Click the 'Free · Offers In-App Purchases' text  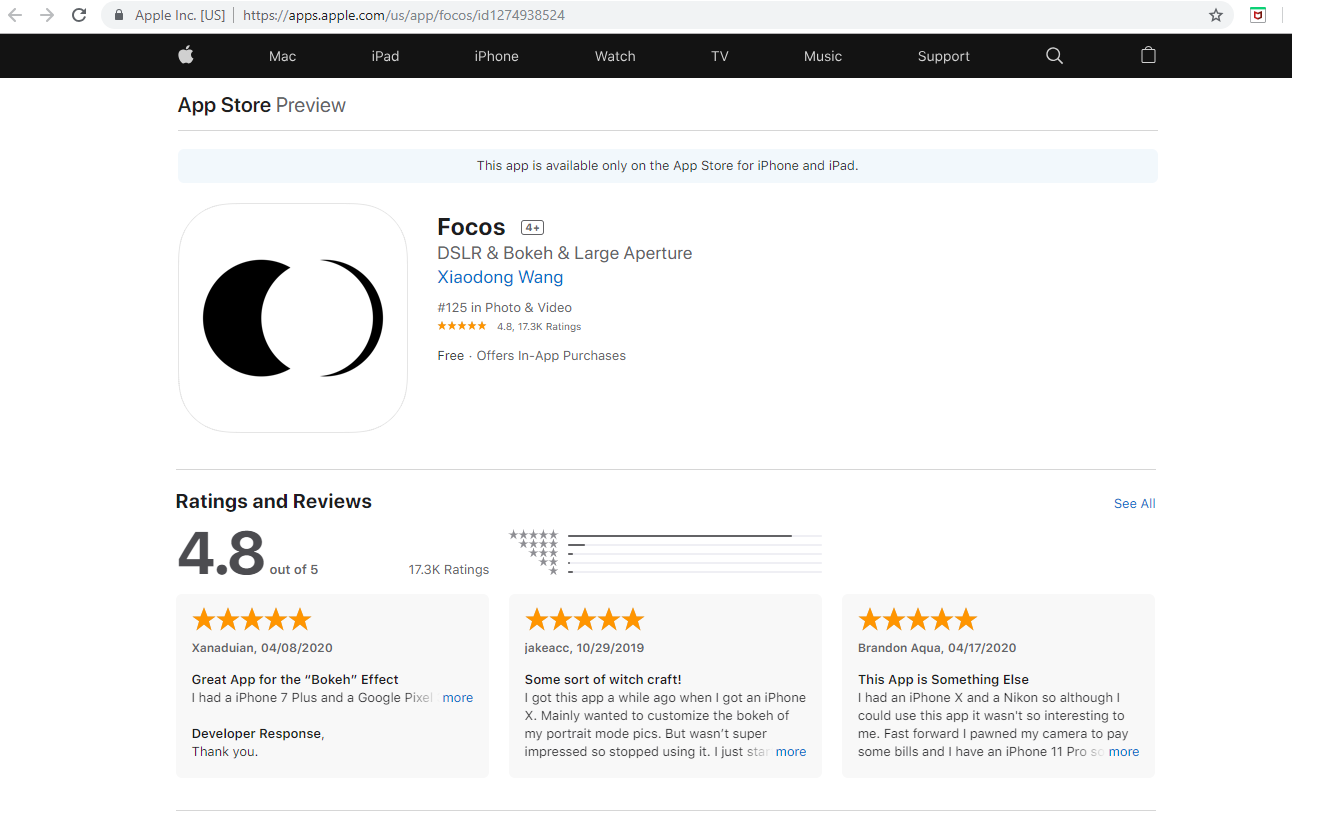coord(532,355)
